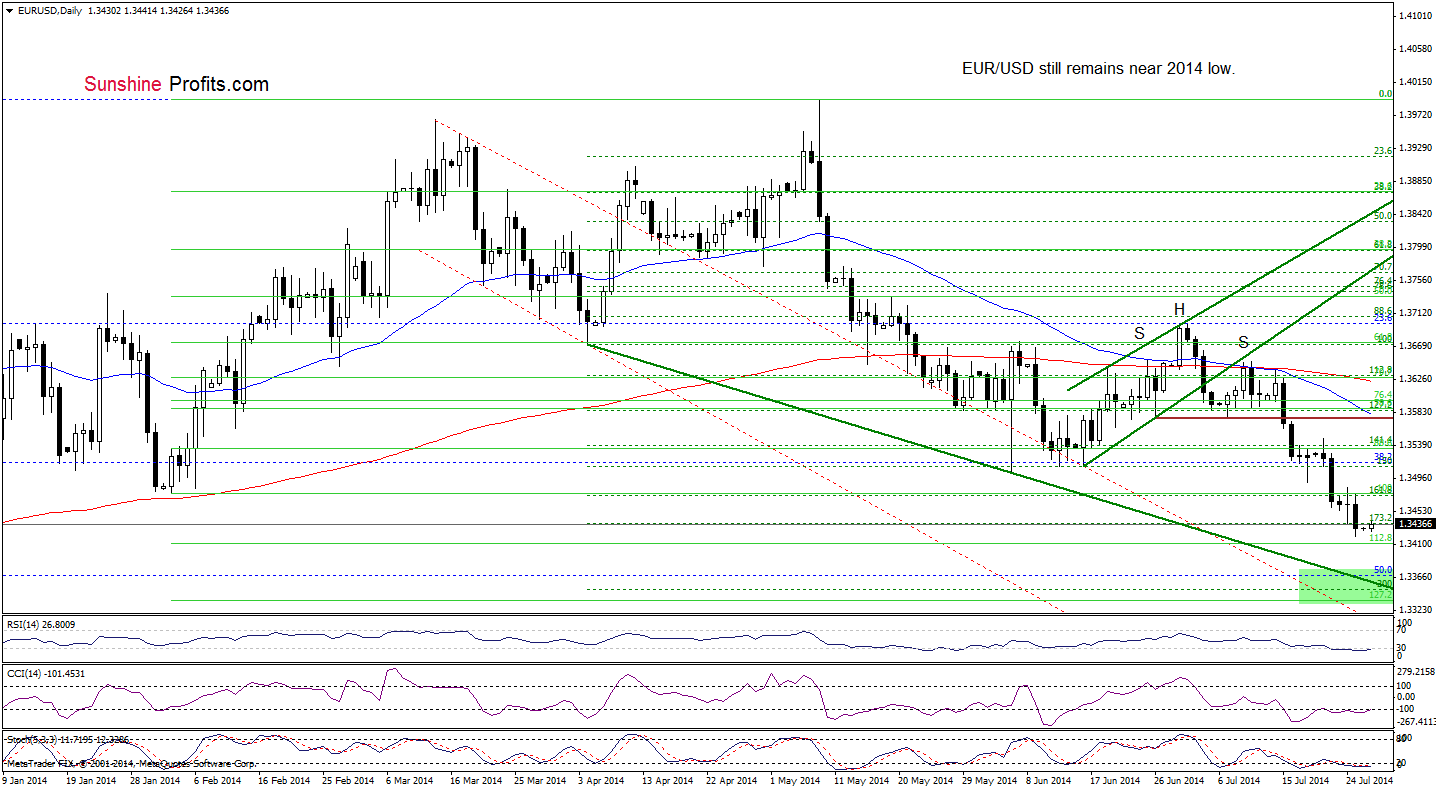Viewport: 1436px width, 789px height.
Task: Click the 1.39720 price axis label
Action: pyautogui.click(x=1416, y=115)
